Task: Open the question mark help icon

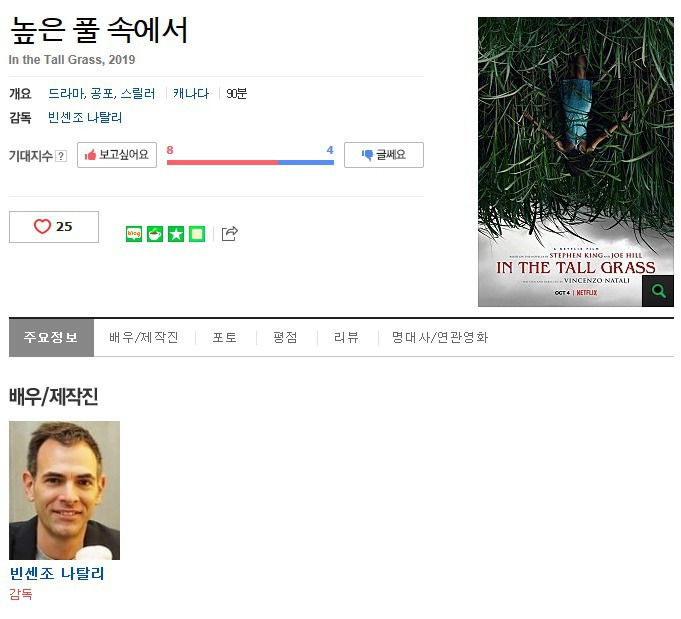Action: click(61, 156)
